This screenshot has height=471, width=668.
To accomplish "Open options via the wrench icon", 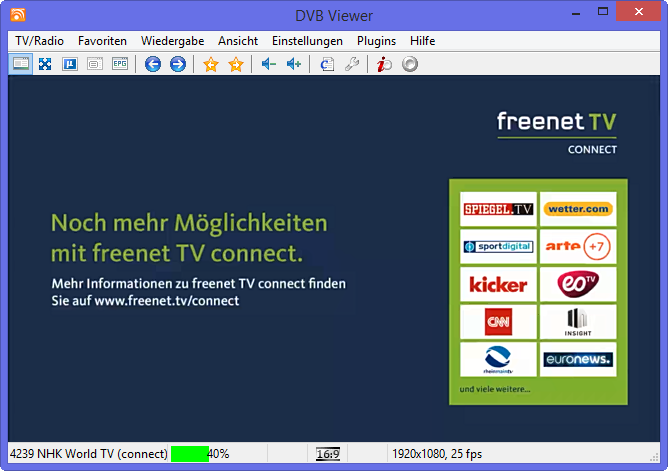I will [x=352, y=64].
